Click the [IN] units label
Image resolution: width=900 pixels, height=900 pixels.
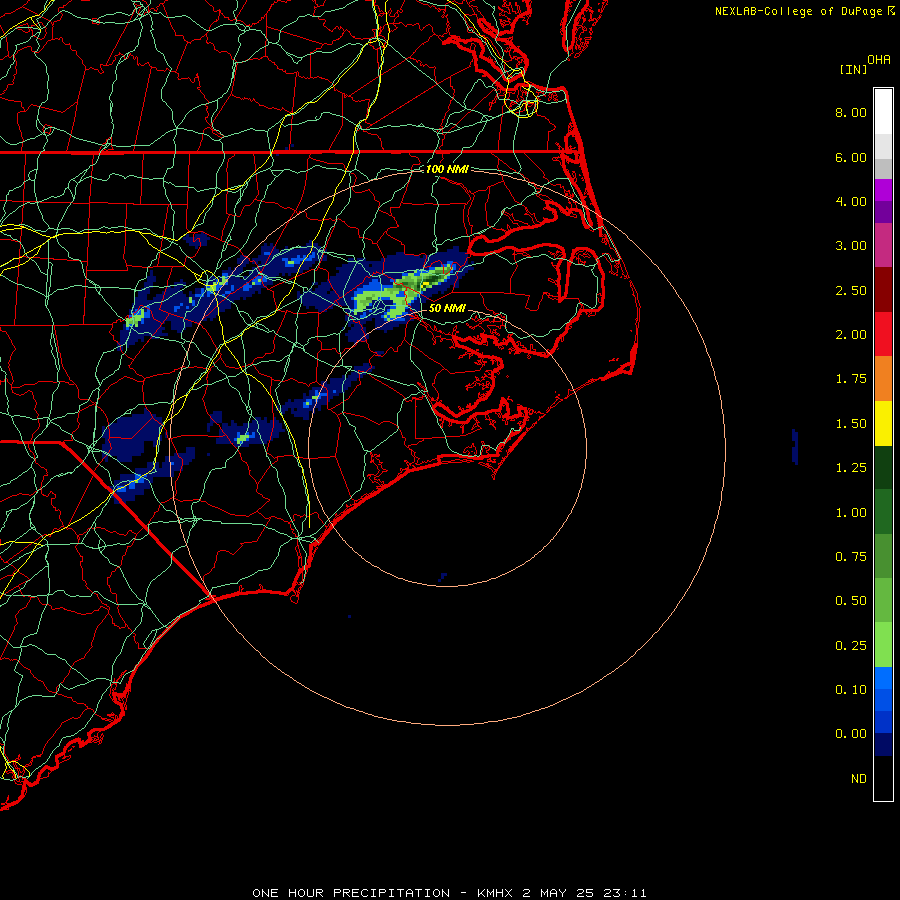pos(853,69)
